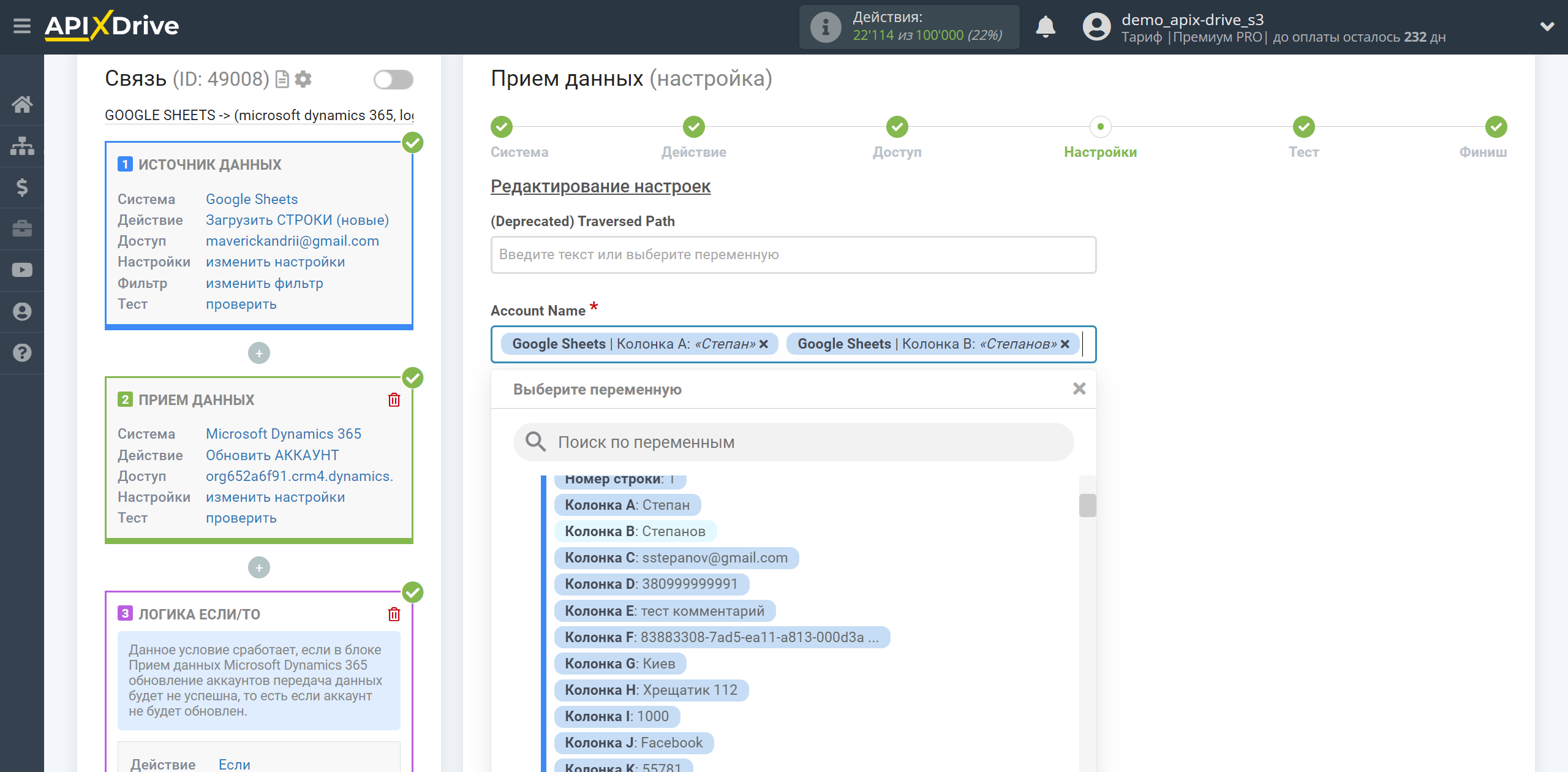Screen dimensions: 1568x772
Task: Delete the ПРИЕМ ДАННЫХ block
Action: click(x=394, y=400)
